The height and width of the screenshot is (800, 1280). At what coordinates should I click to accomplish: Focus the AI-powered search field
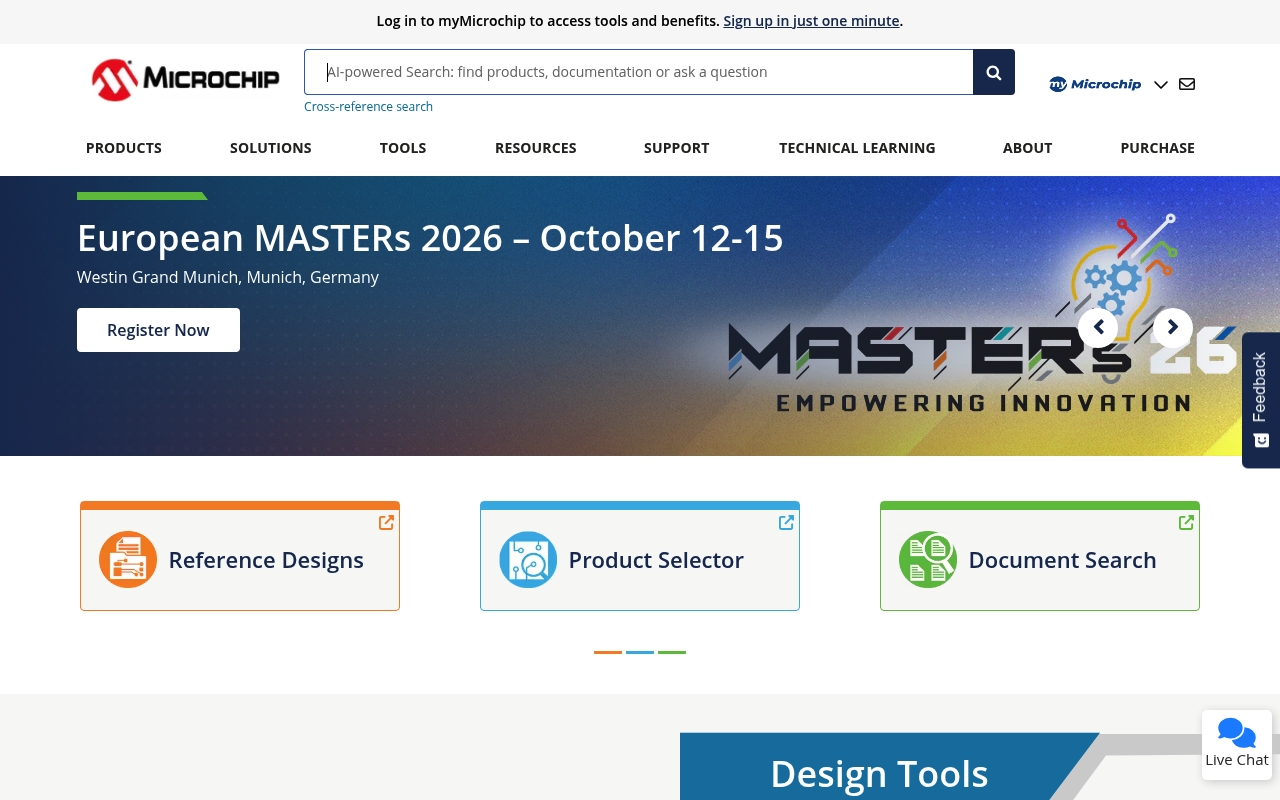click(x=639, y=72)
